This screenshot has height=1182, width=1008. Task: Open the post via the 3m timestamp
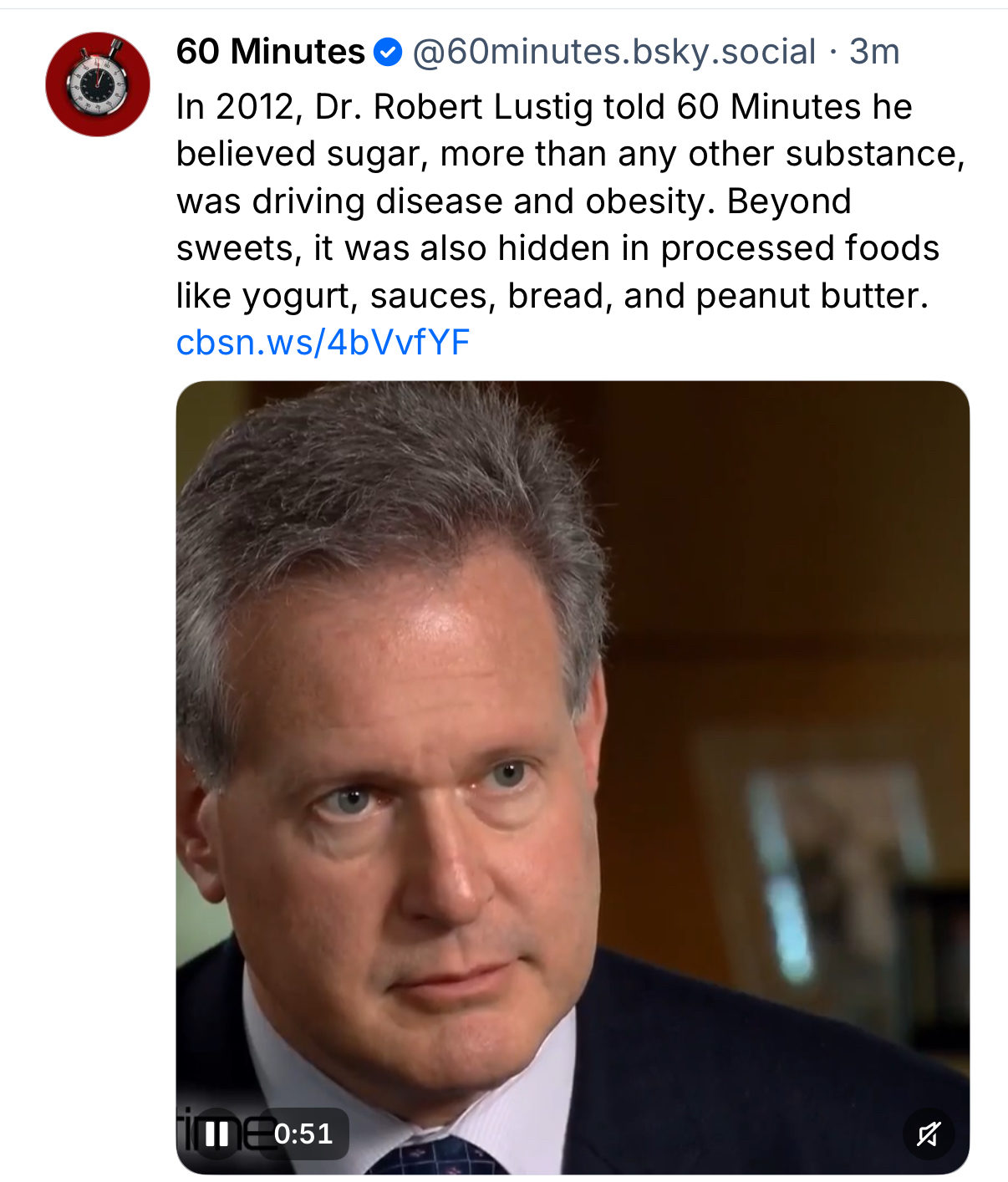[874, 52]
